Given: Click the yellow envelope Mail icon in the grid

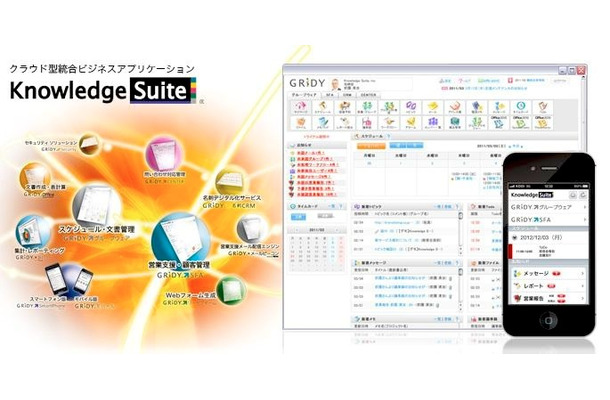Looking at the screenshot, I should 432,107.
